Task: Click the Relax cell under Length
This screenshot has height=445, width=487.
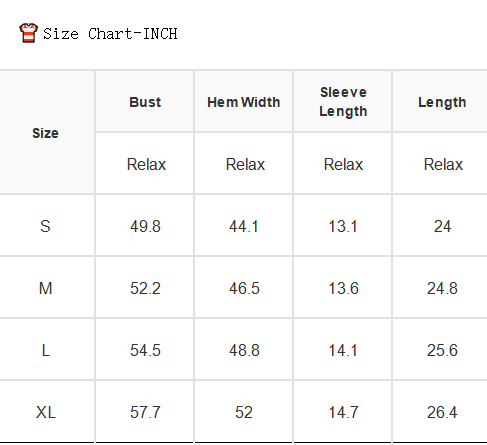Action: [443, 164]
